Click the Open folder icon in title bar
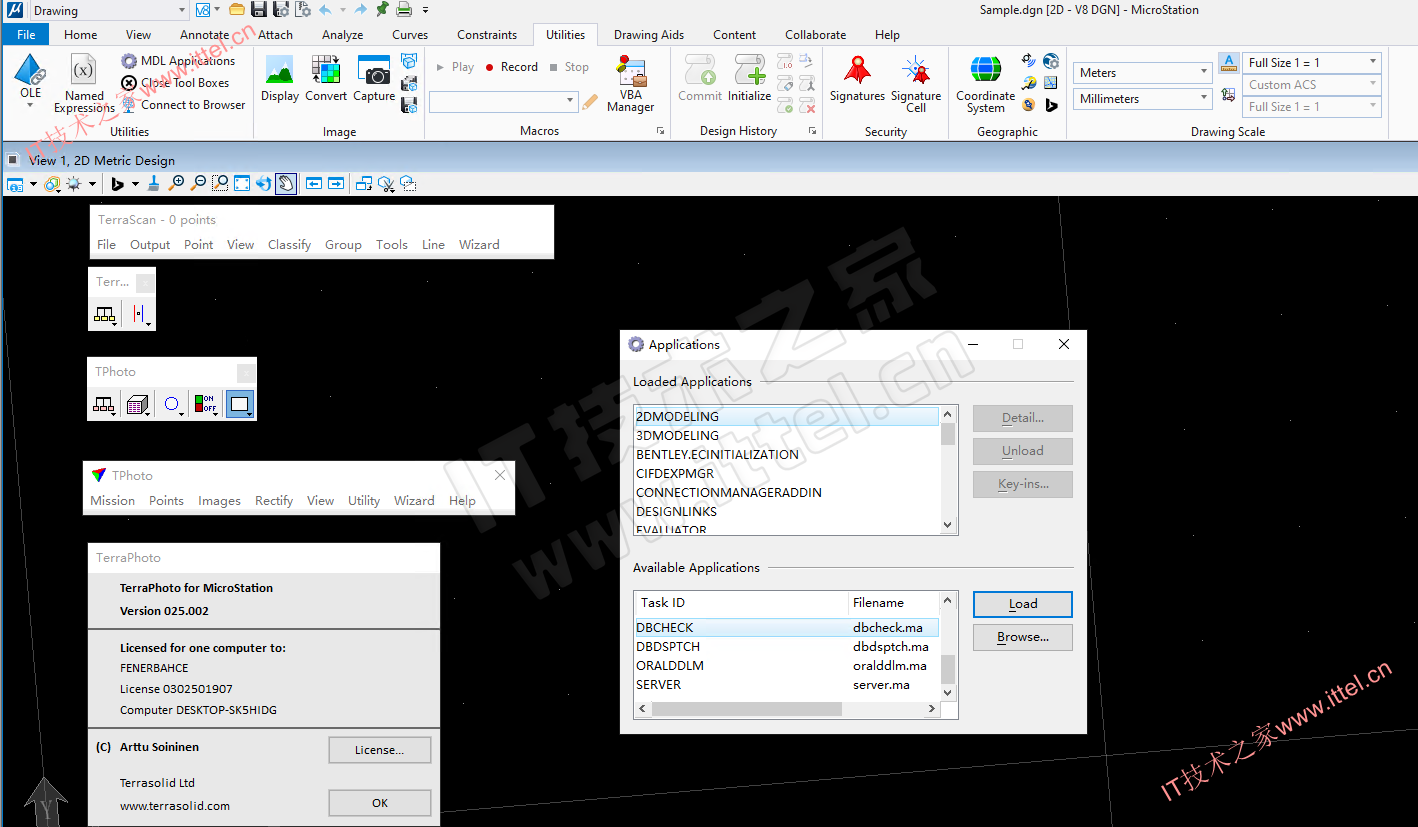 [x=237, y=10]
